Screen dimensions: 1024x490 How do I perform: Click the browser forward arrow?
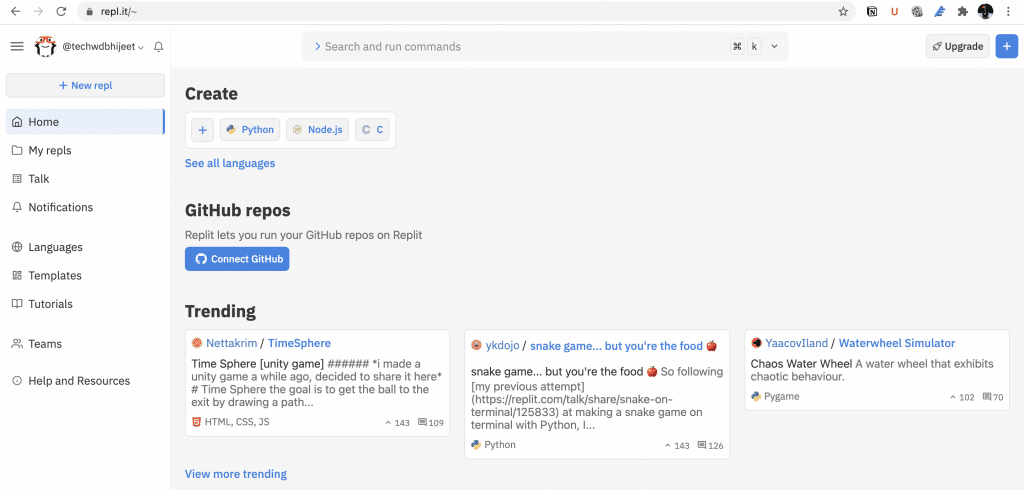39,11
